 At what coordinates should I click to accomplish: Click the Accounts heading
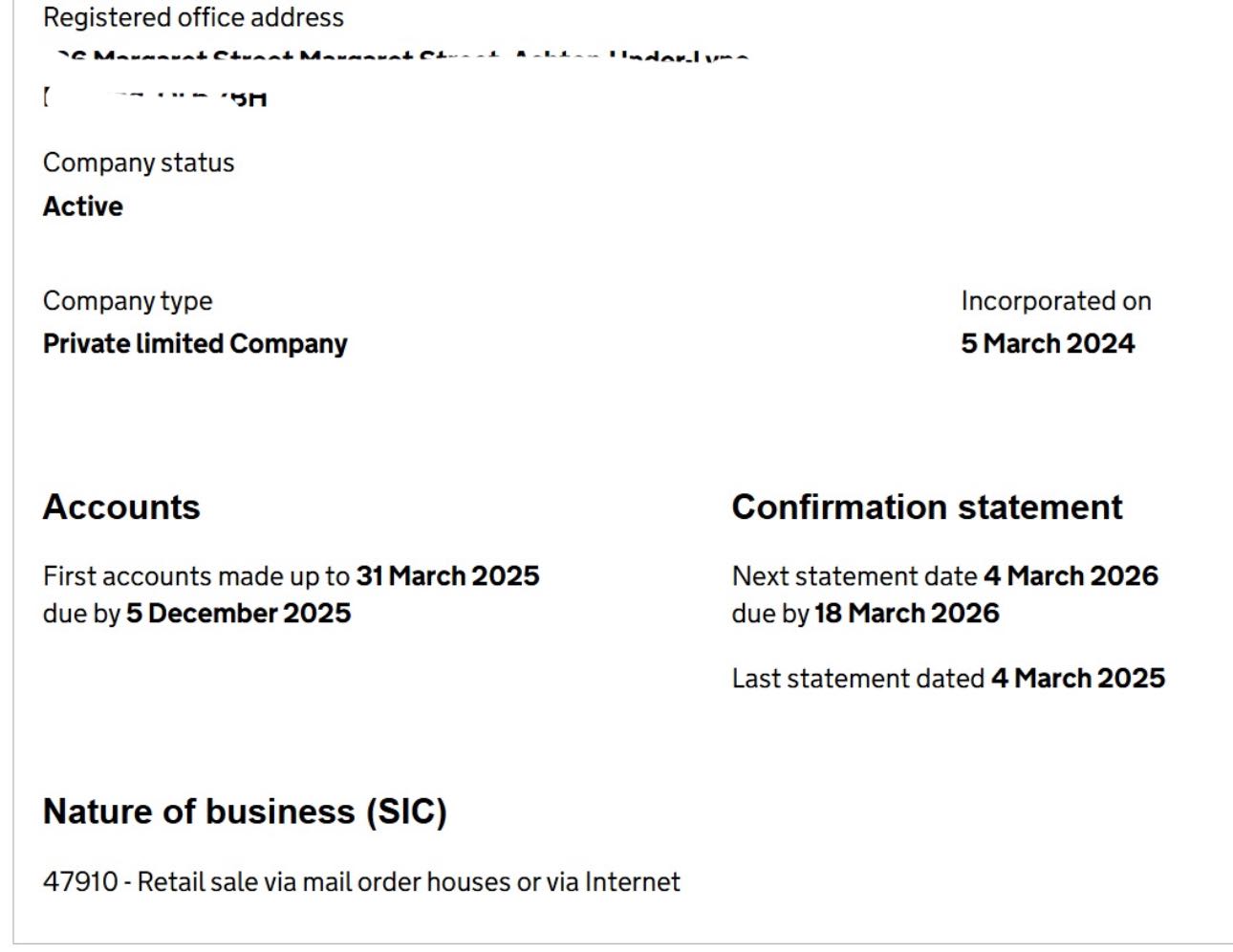pos(121,507)
